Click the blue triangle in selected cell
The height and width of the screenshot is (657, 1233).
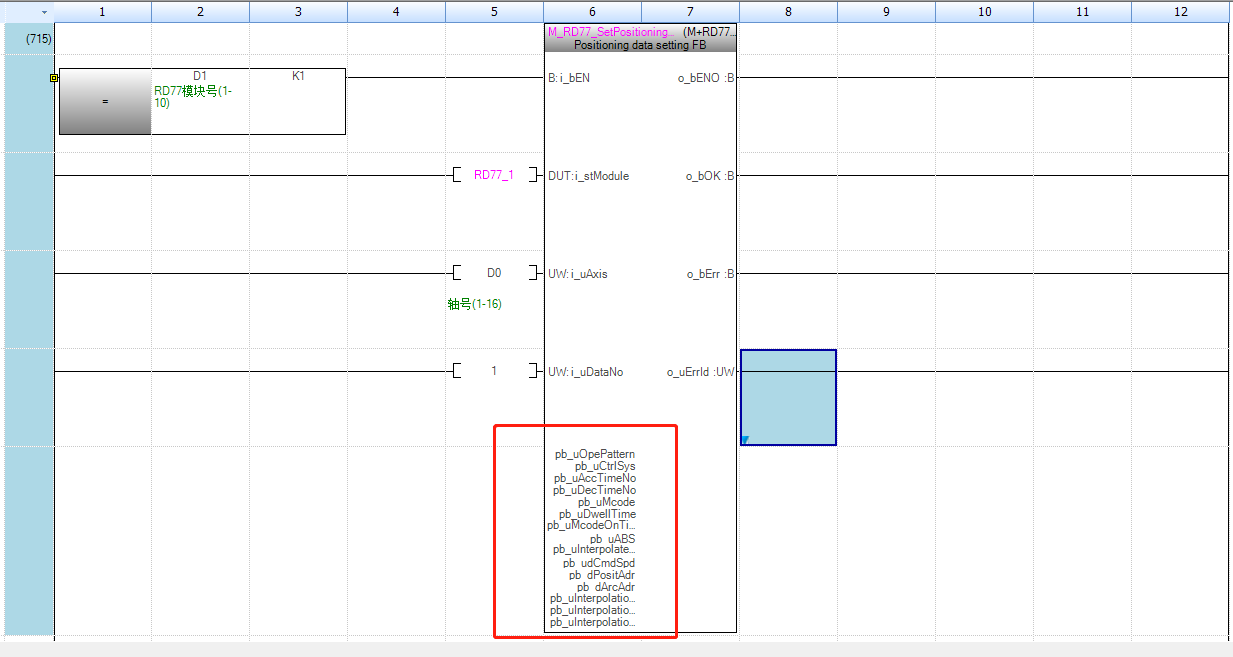745,439
